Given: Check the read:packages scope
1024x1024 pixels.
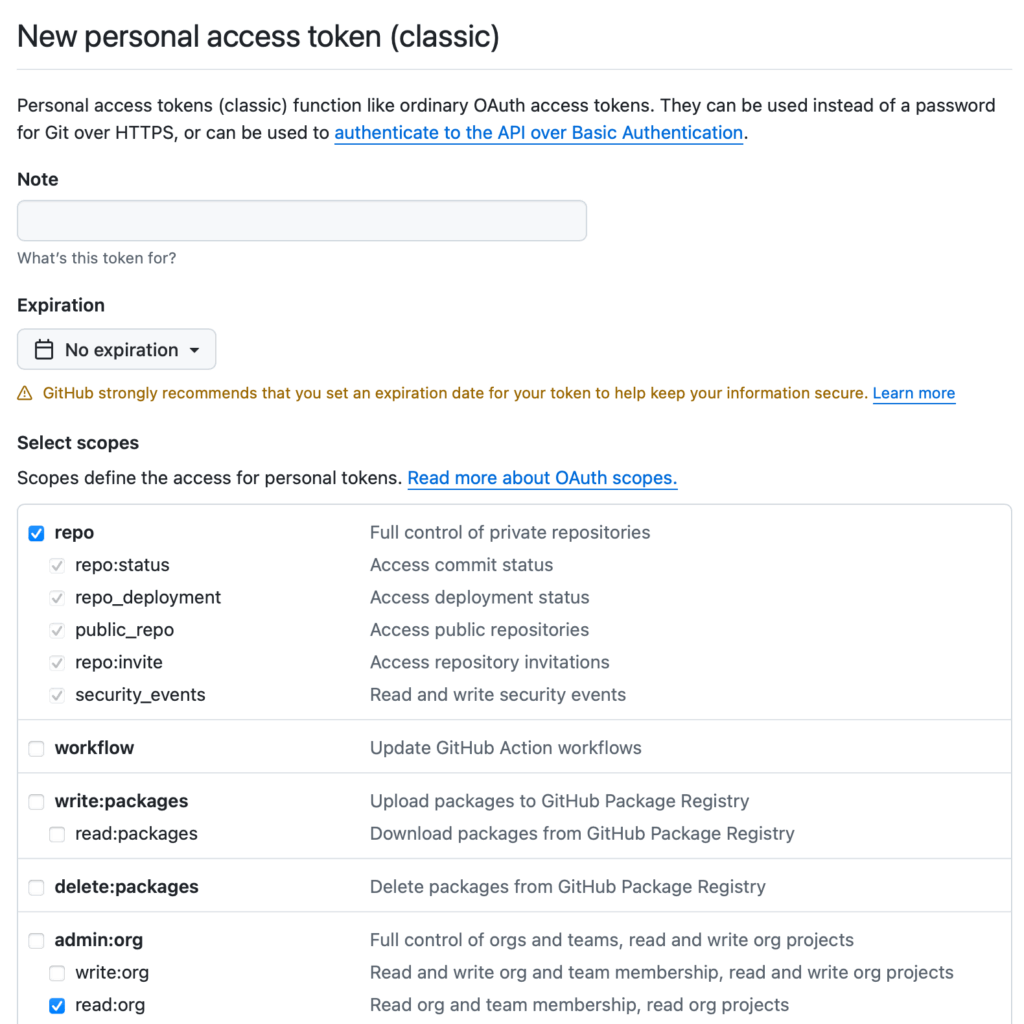Looking at the screenshot, I should pos(57,834).
